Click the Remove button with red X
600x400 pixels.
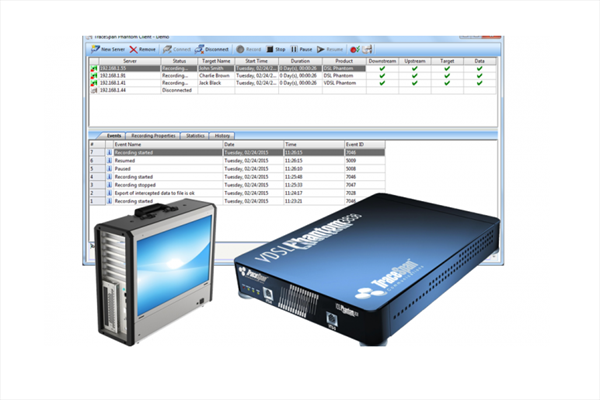click(142, 49)
